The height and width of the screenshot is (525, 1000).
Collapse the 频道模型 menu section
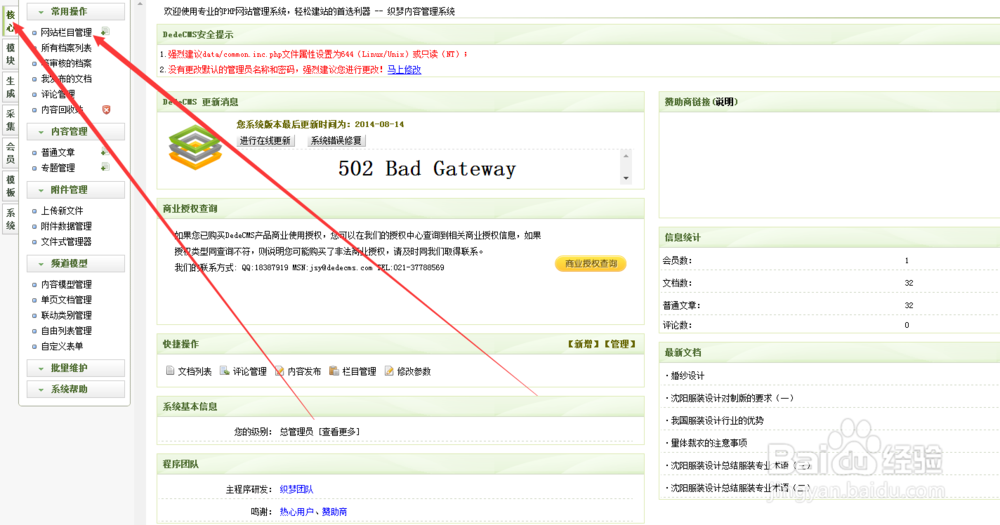(76, 263)
